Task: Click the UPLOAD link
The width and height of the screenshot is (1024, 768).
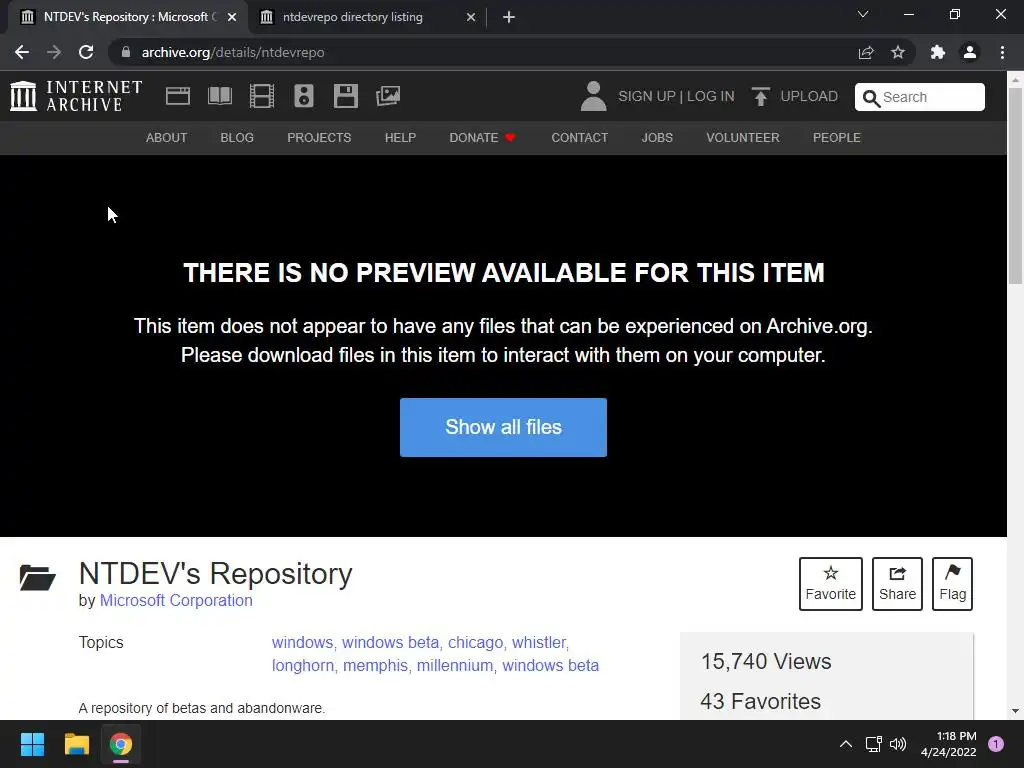Action: (x=809, y=96)
